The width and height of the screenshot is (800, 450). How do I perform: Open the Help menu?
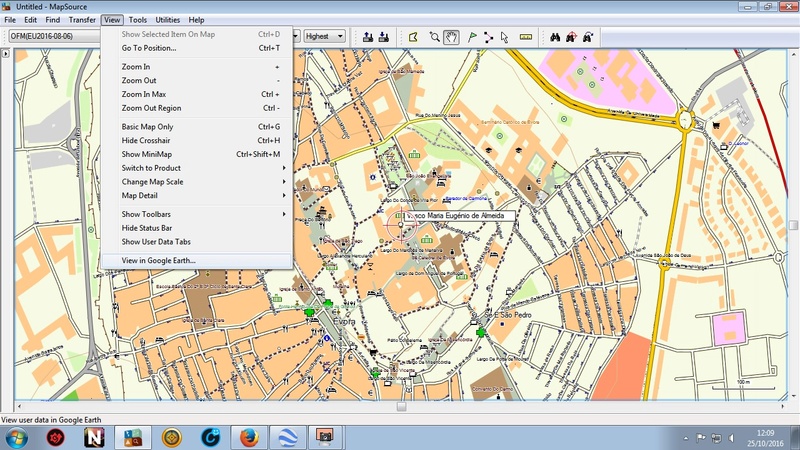pos(196,20)
